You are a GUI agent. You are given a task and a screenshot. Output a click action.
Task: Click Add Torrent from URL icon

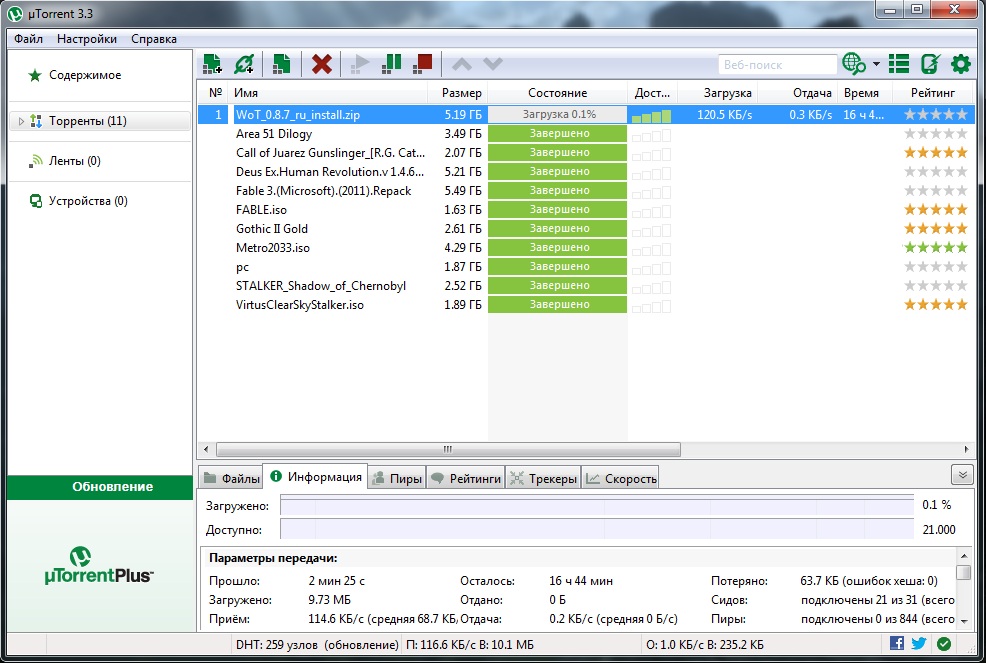pos(244,64)
